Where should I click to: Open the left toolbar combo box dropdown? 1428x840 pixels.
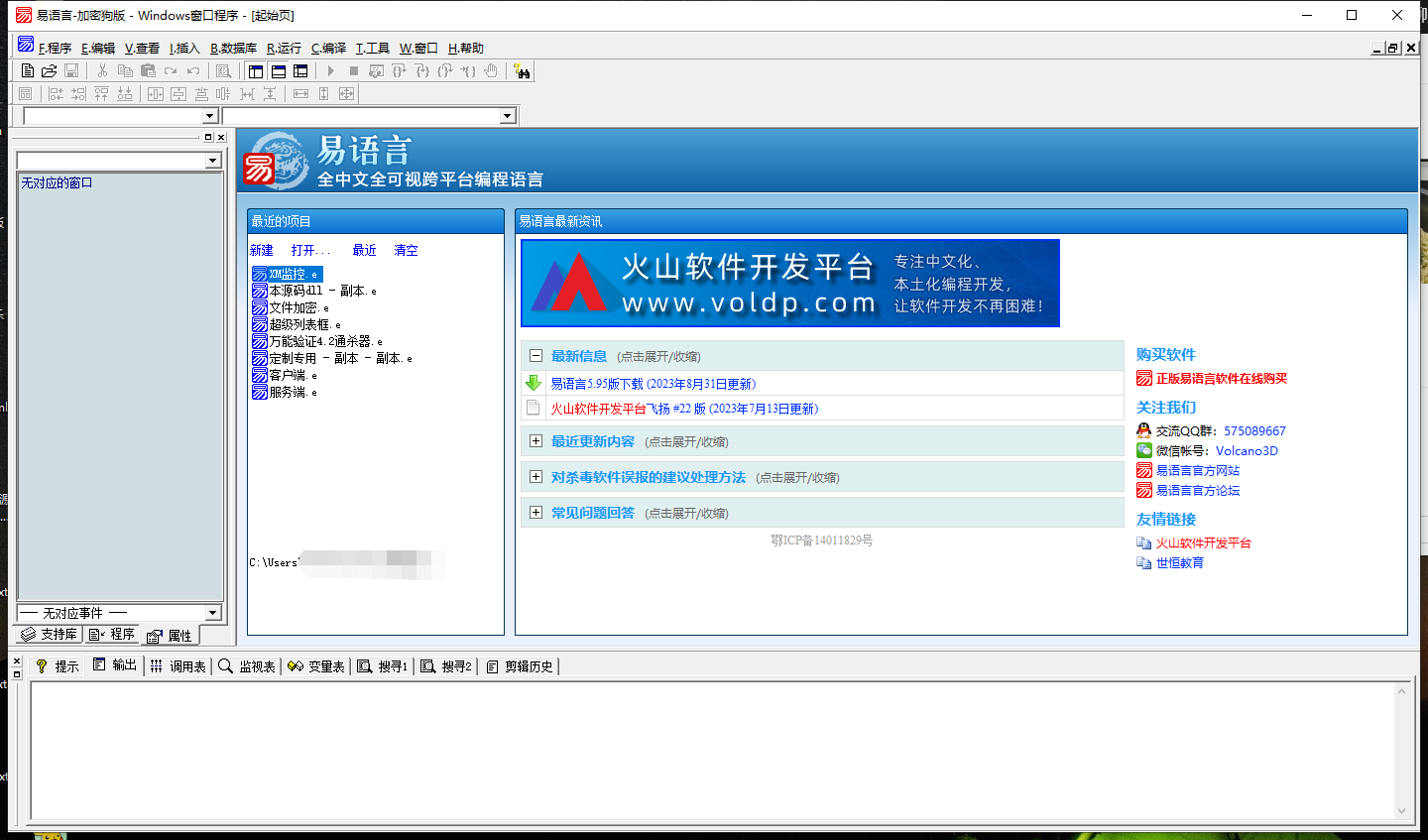pos(209,116)
